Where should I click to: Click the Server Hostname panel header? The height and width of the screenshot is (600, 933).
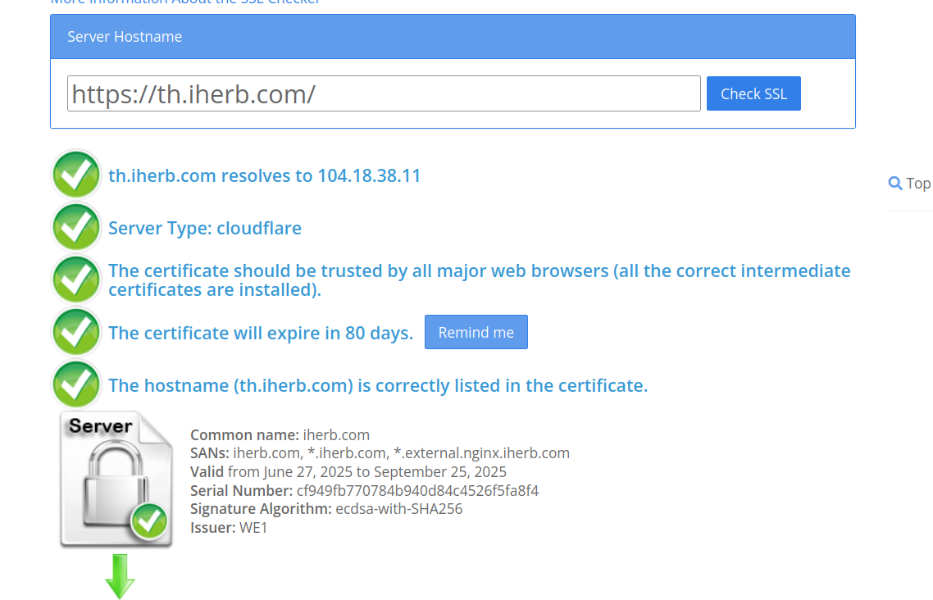coord(453,37)
